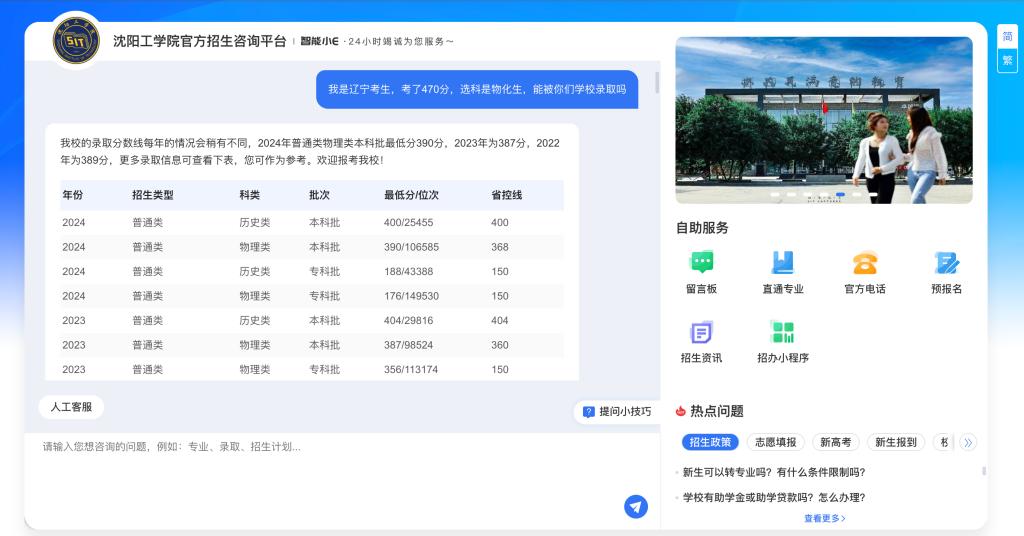1024x536 pixels.
Task: Expand more hot topic tabs arrow
Action: pyautogui.click(x=967, y=442)
